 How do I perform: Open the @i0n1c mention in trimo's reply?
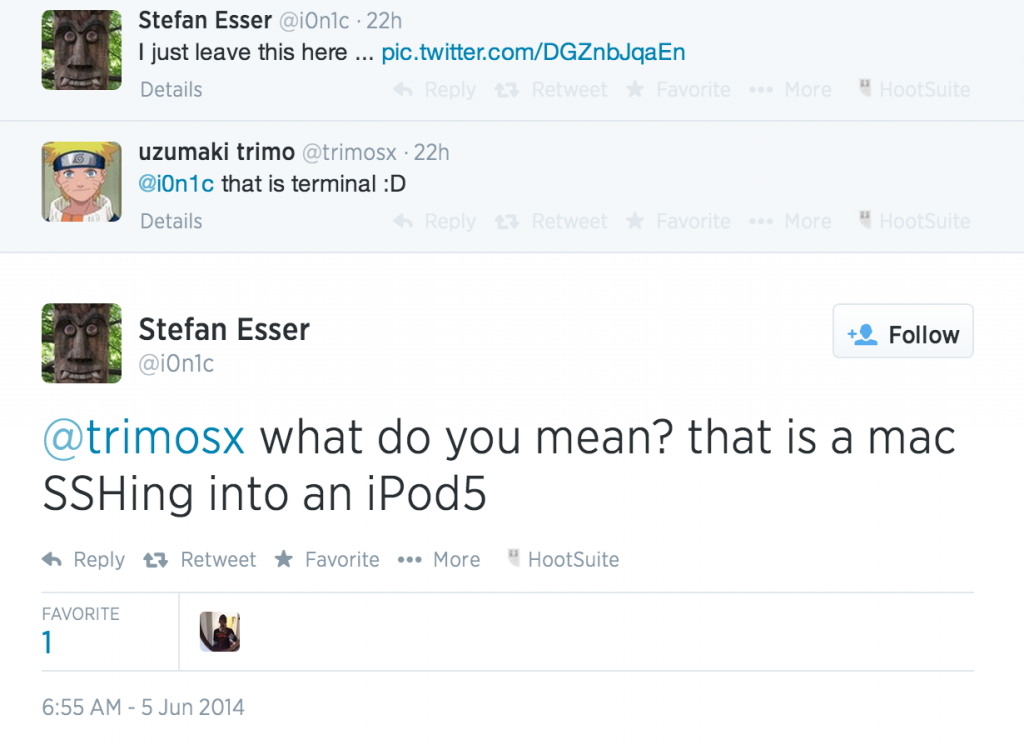(176, 184)
